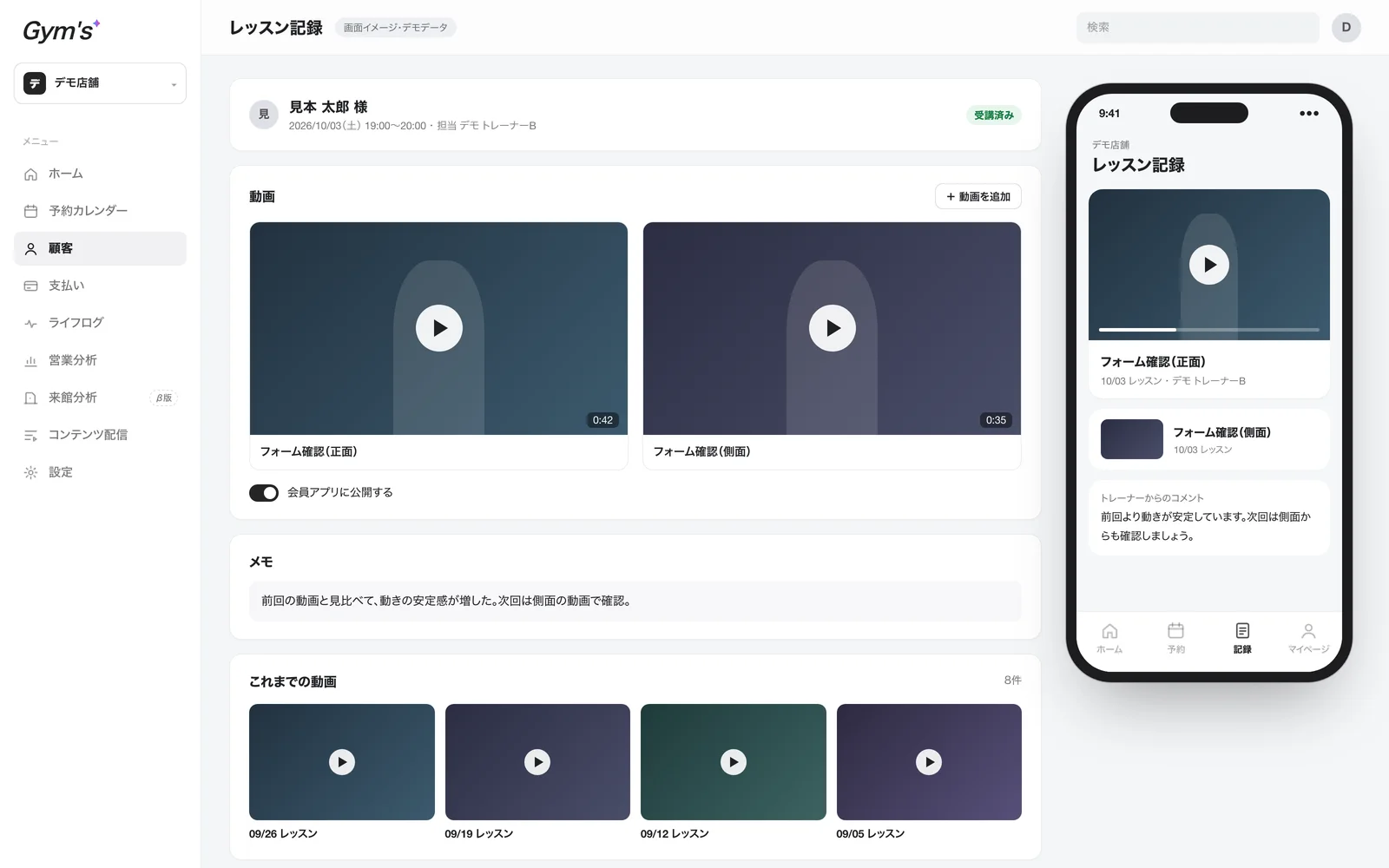This screenshot has height=868, width=1389.
Task: Open 予約カレンダー in the sidebar
Action: (100, 211)
